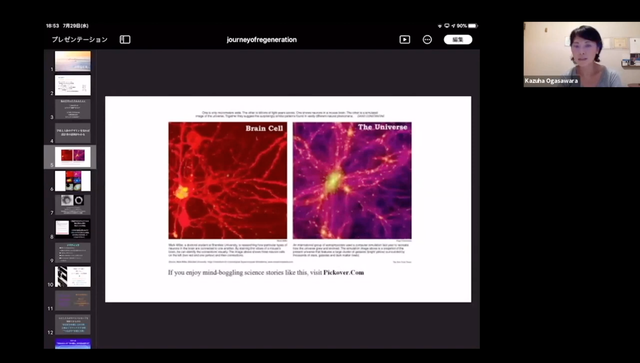This screenshot has width=640, height=363.
Task: Select slide 3 thumbnail
Action: point(73,109)
